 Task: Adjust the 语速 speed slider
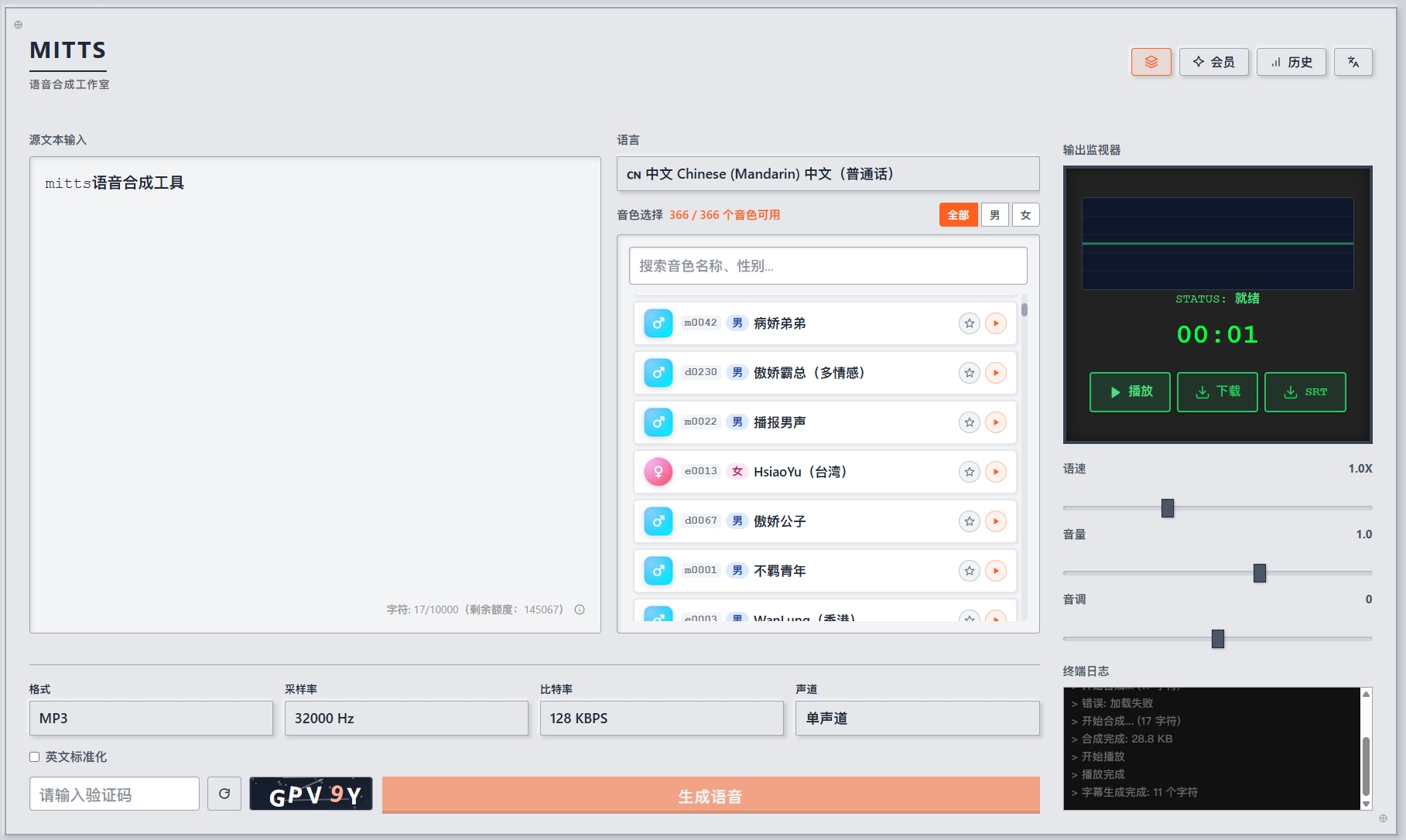coord(1168,508)
